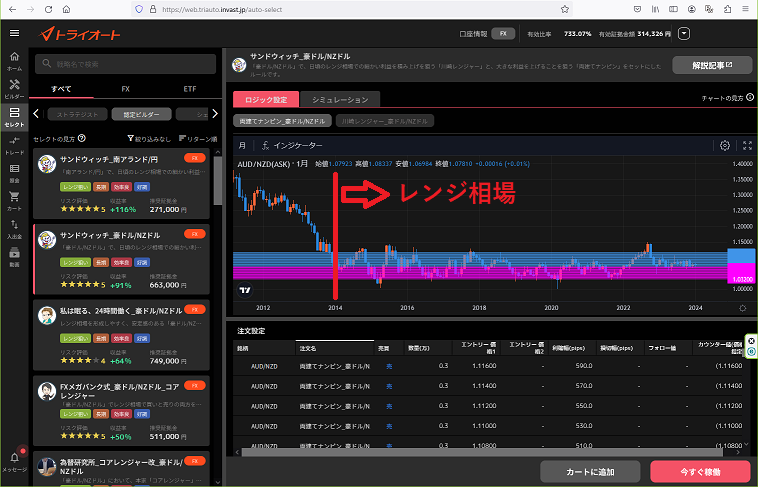Click the browser home button
This screenshot has width=759, height=487.
coord(66,9)
